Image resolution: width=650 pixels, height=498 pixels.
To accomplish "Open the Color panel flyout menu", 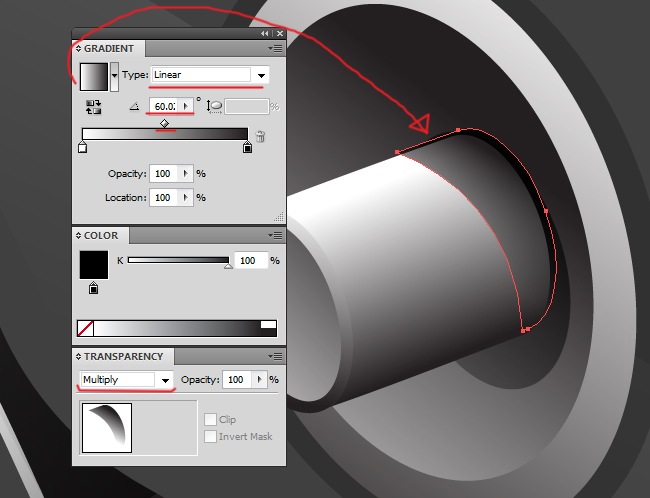I will tap(275, 236).
